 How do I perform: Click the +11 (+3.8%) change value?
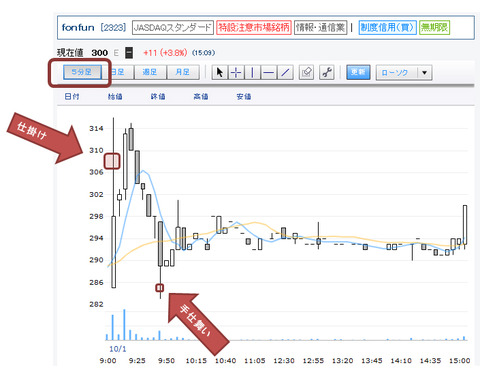(x=165, y=53)
